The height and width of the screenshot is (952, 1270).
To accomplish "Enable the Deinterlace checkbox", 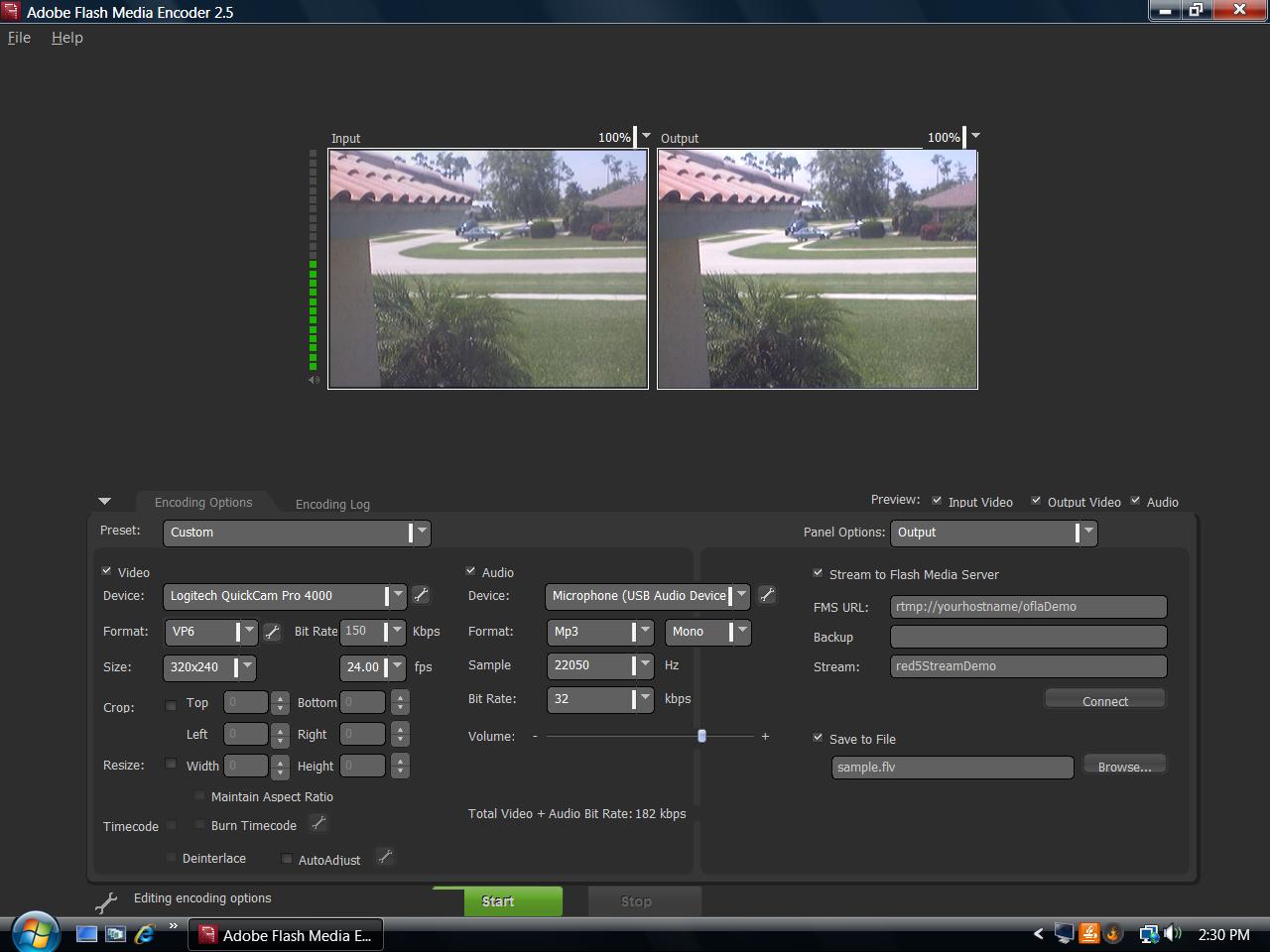I will tap(172, 857).
